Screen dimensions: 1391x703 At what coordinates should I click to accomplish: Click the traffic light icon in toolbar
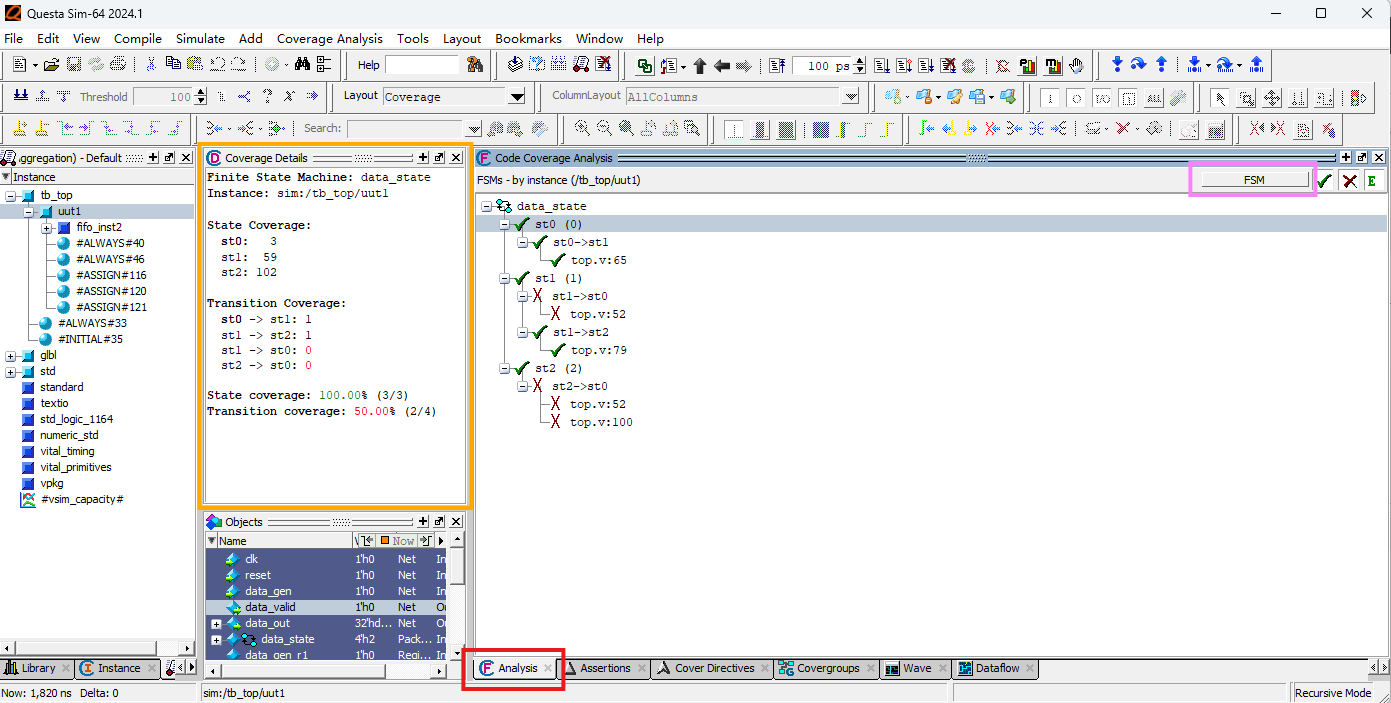click(x=1358, y=98)
